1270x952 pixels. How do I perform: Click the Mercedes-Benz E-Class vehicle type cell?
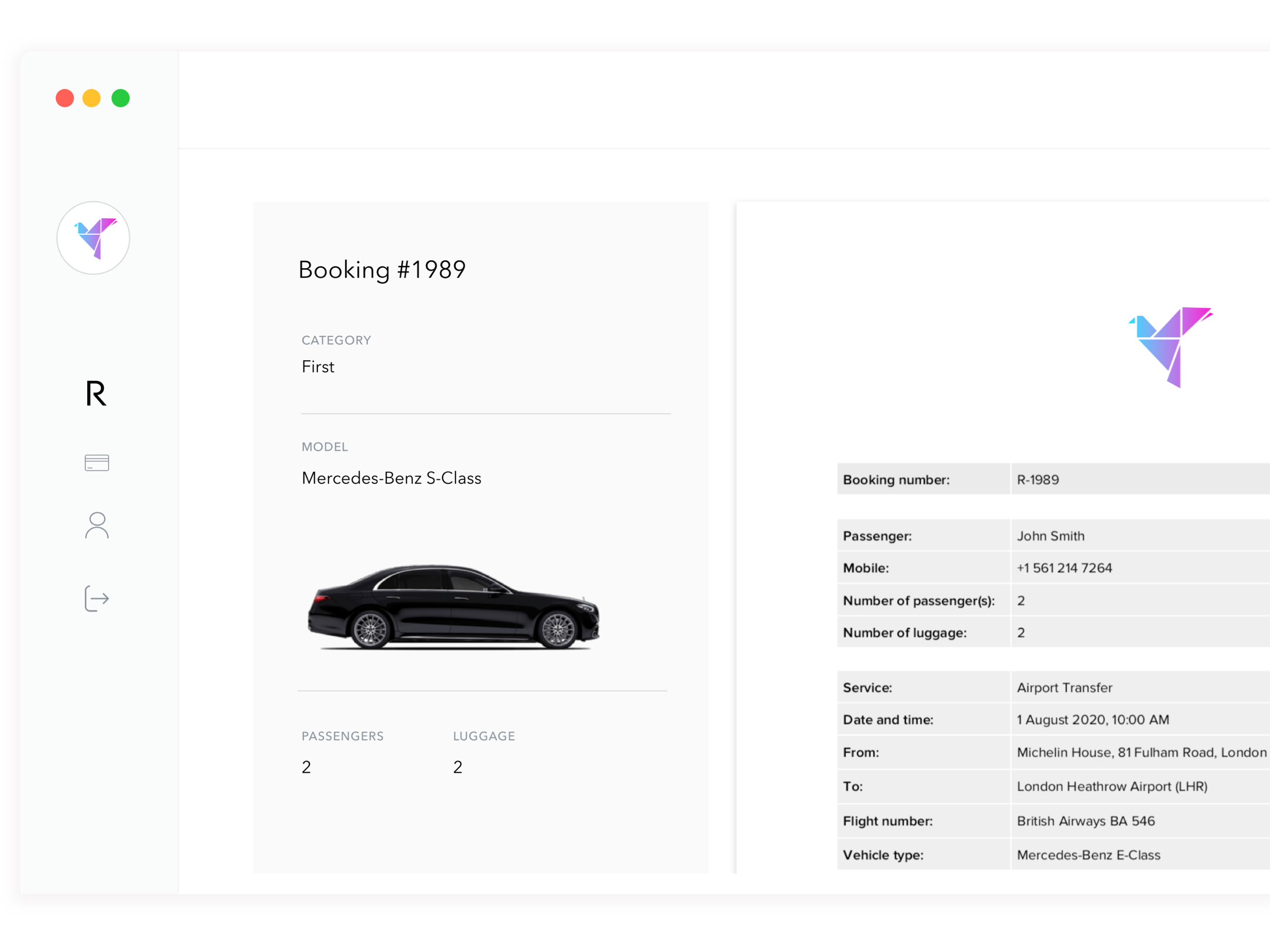click(1088, 855)
